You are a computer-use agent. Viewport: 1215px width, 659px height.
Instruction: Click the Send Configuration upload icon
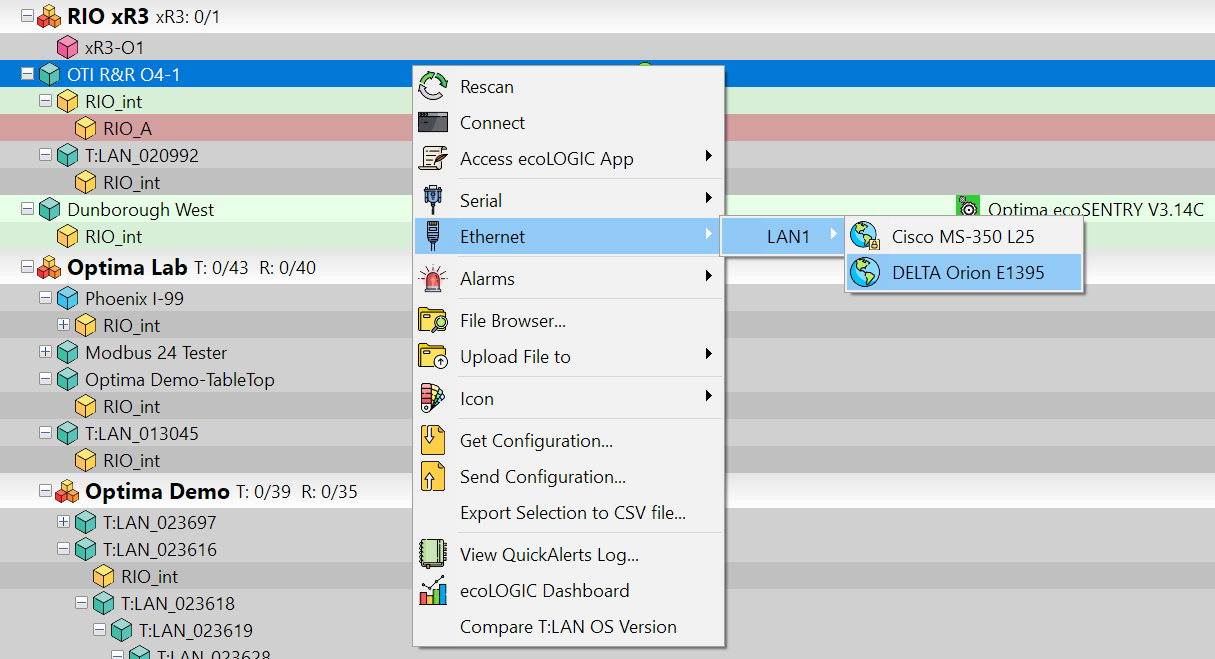(x=432, y=477)
